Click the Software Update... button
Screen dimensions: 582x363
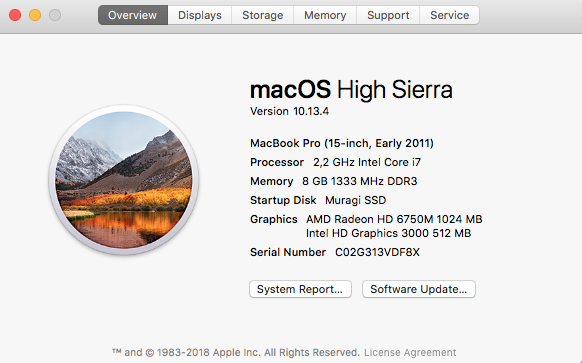click(x=419, y=289)
